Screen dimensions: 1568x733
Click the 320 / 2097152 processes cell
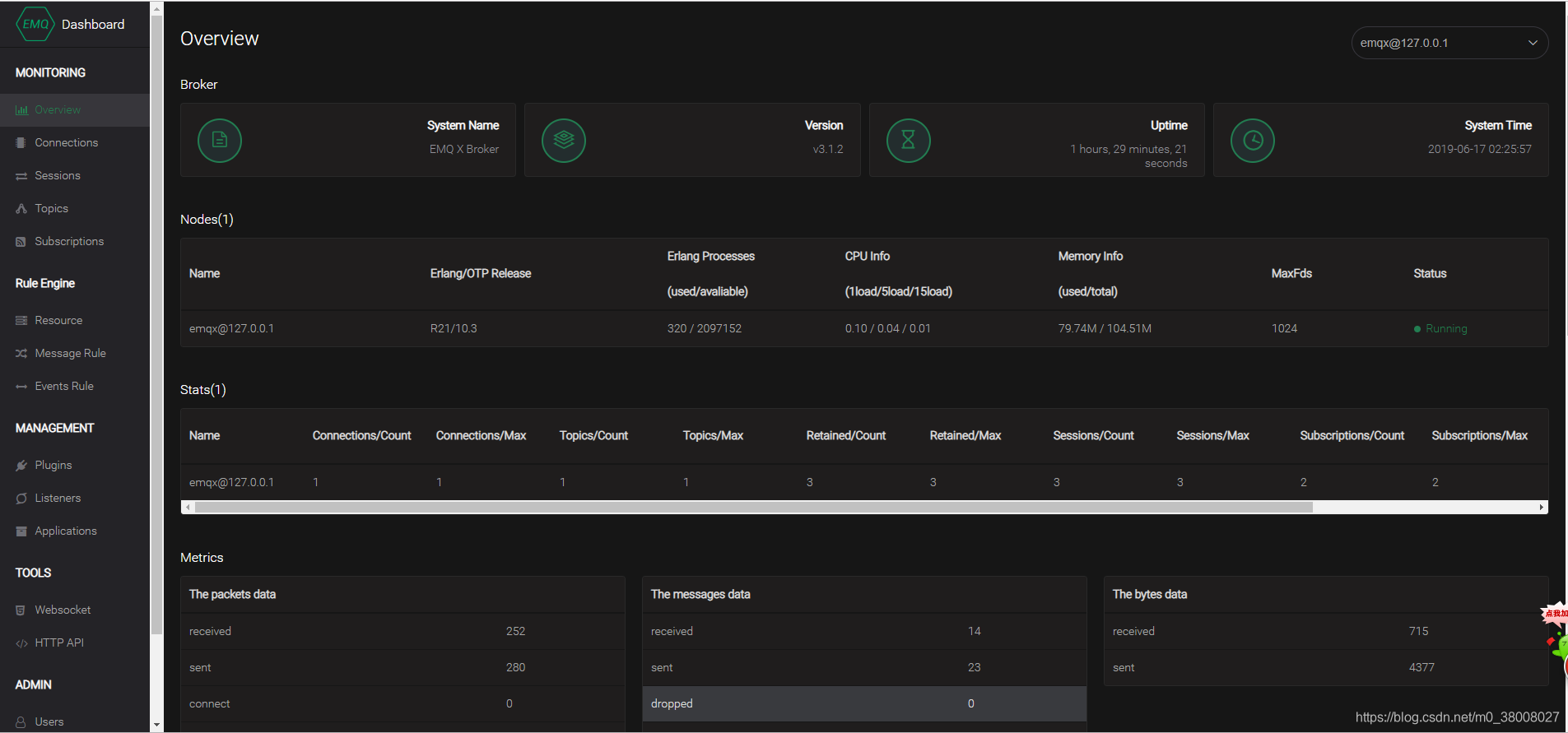[705, 329]
